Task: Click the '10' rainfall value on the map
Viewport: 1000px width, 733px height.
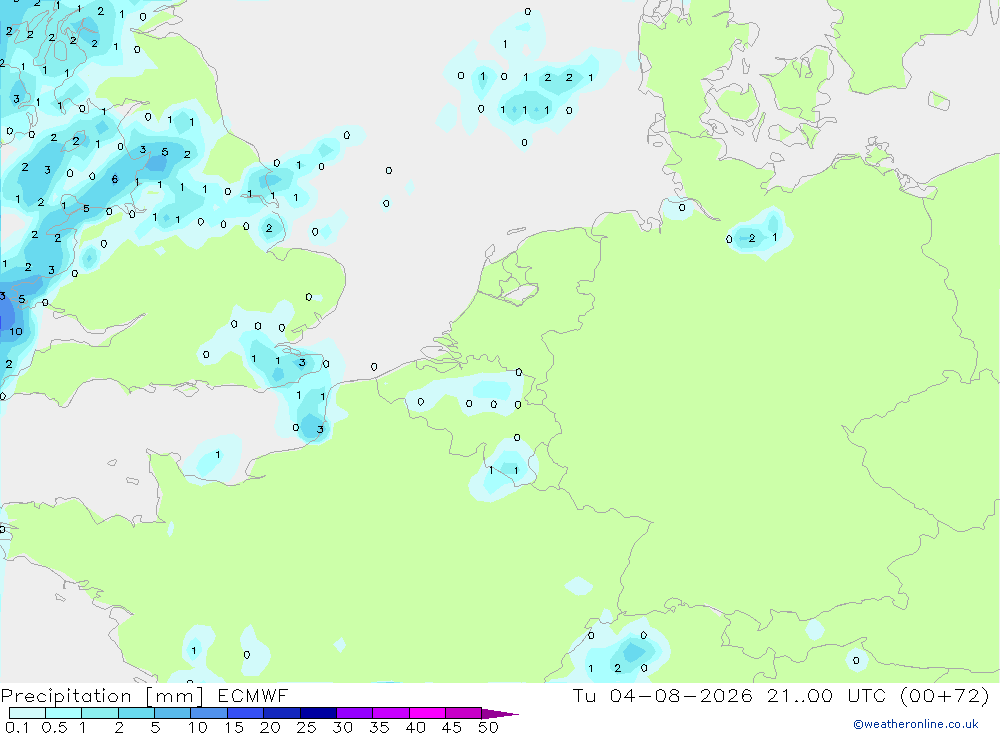Action: click(x=16, y=331)
